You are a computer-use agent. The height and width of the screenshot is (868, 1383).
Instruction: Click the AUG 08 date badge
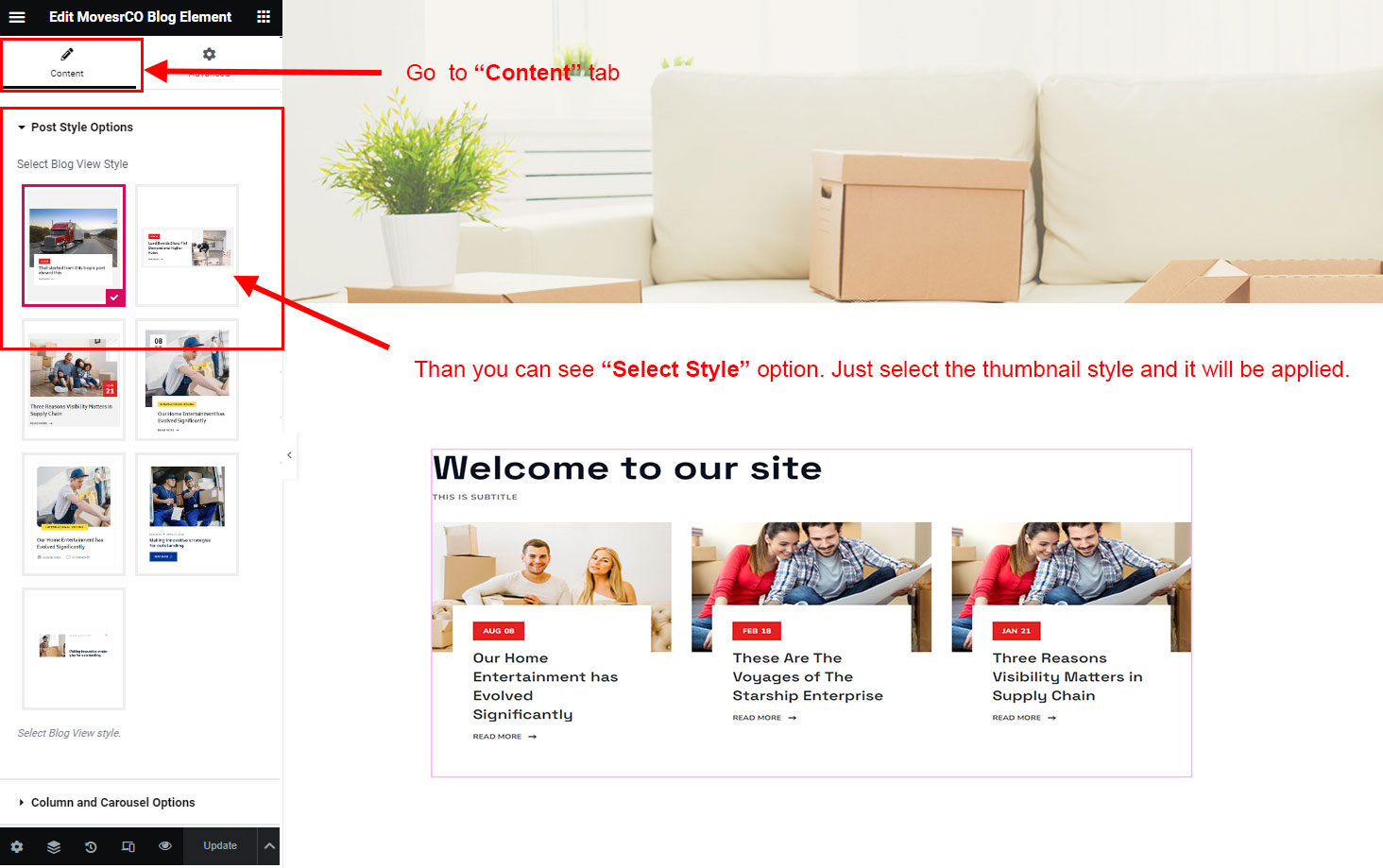(499, 631)
